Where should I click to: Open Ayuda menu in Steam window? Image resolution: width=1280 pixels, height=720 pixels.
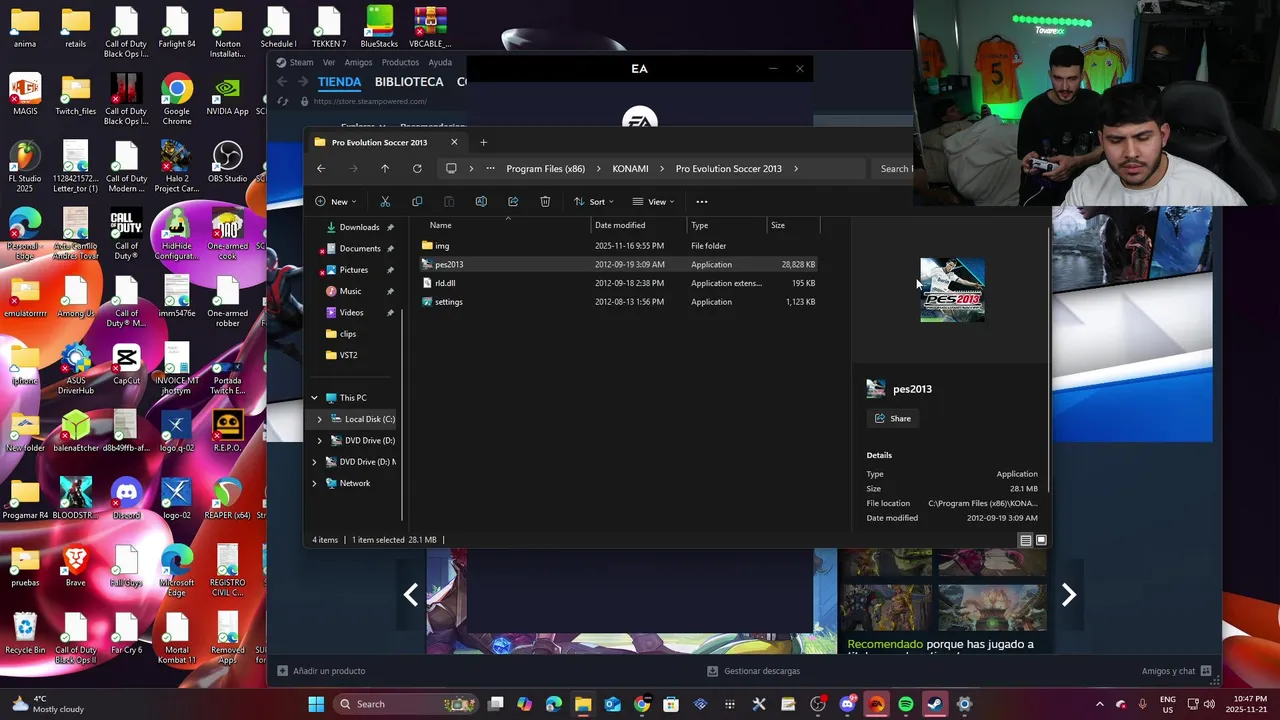(440, 62)
